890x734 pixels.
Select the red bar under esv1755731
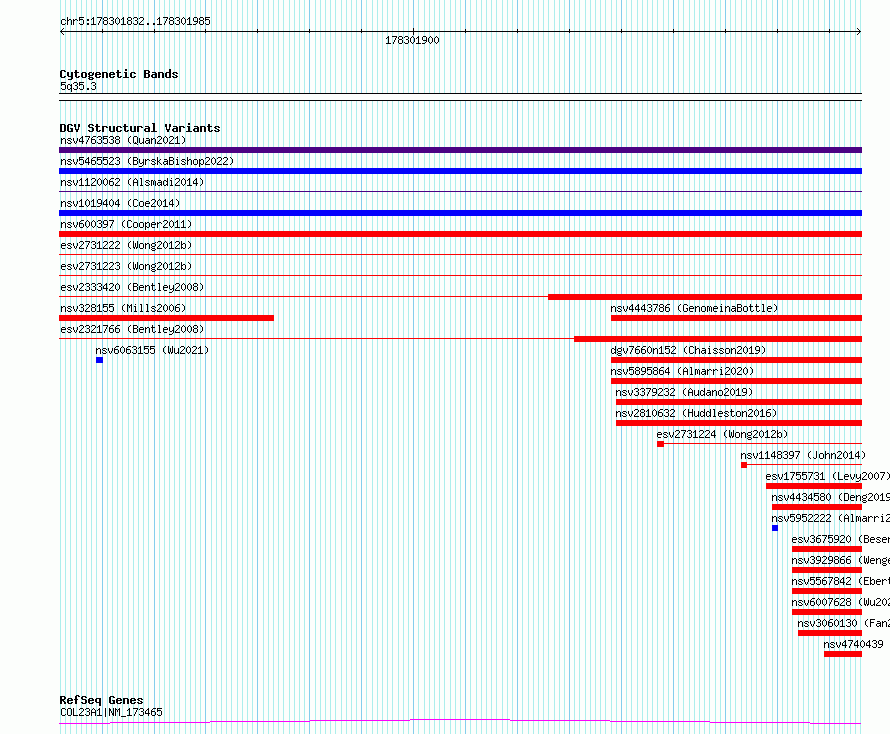(x=814, y=486)
